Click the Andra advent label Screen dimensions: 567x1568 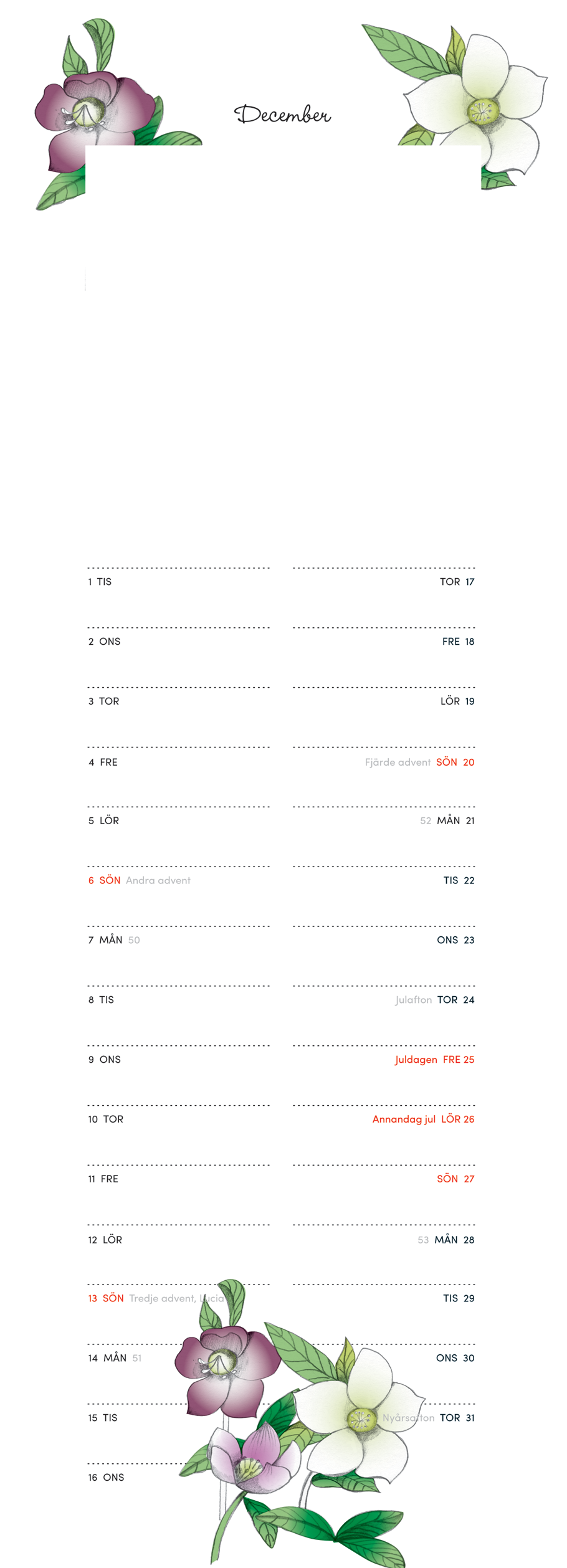coord(158,880)
